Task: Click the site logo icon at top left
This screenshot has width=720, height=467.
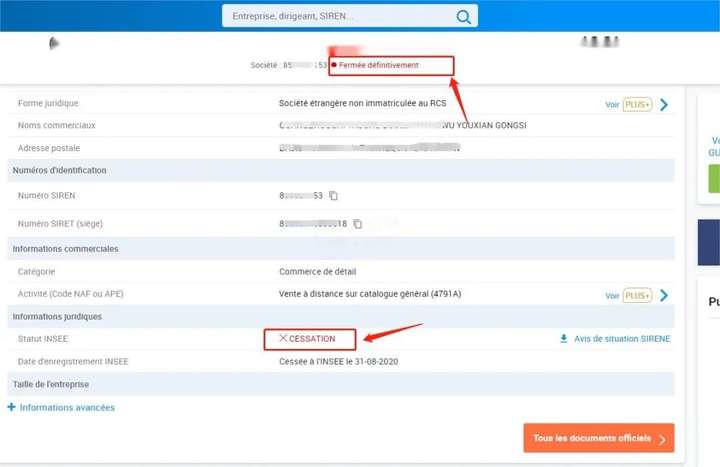Action: pyautogui.click(x=54, y=43)
